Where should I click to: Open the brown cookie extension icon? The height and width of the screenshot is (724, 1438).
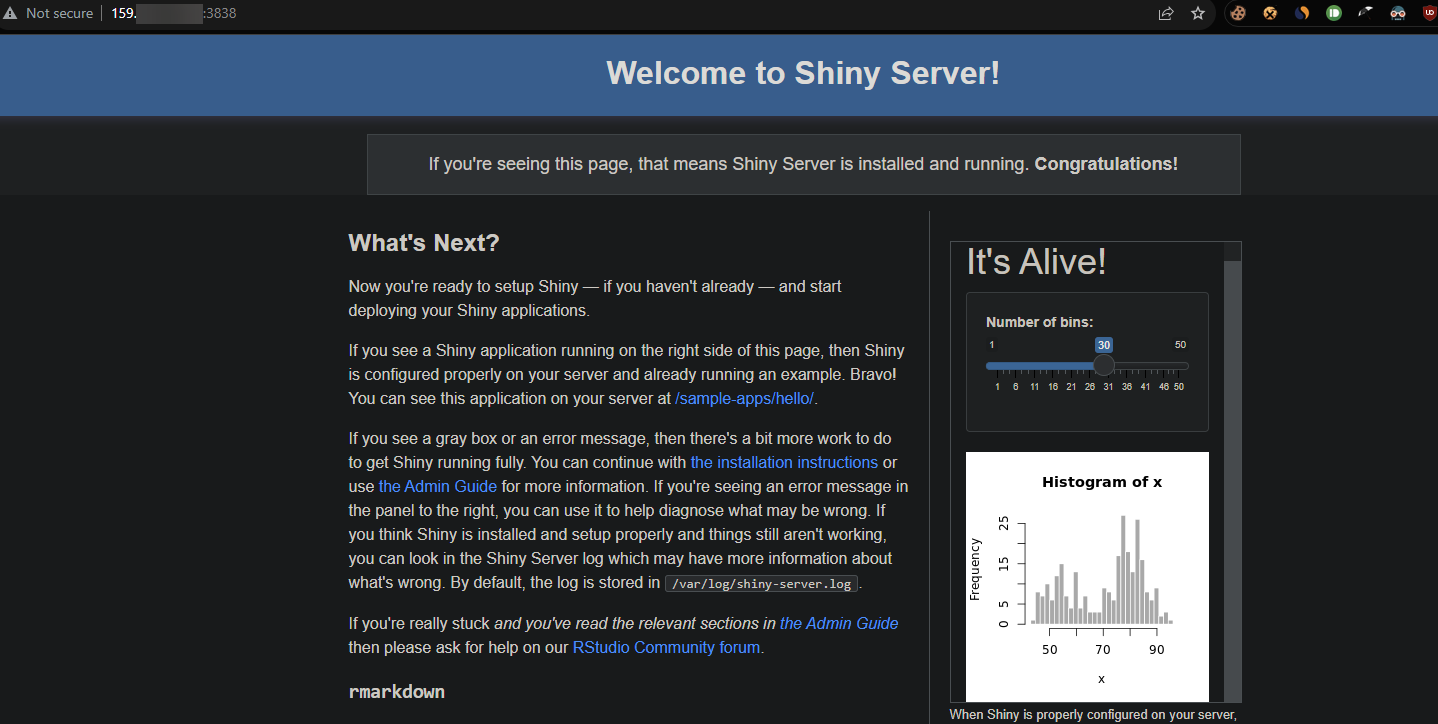tap(1238, 14)
